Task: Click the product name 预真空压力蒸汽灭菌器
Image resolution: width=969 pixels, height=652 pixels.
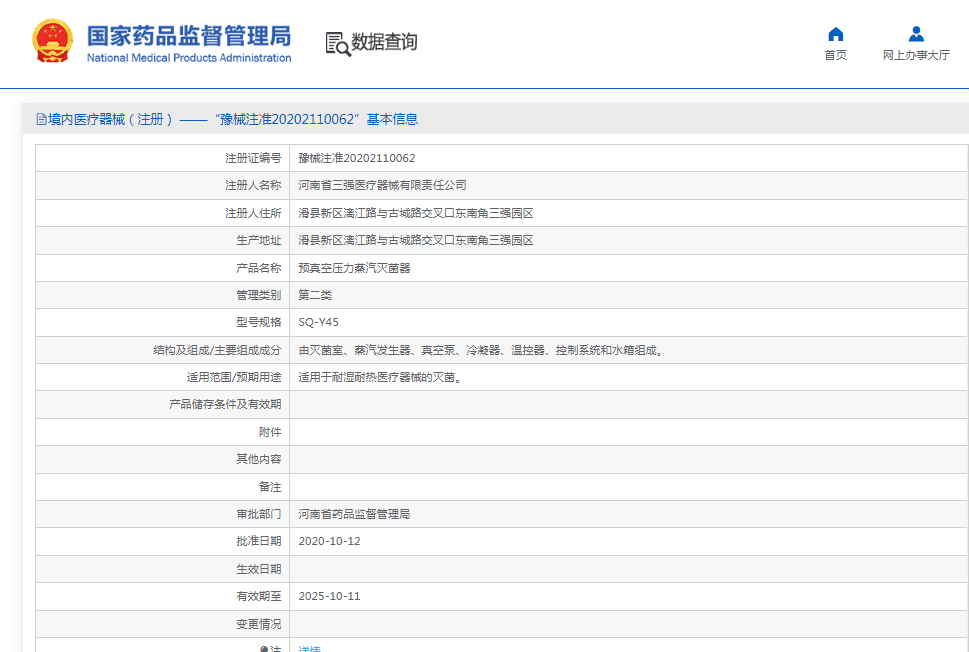Action: (354, 268)
